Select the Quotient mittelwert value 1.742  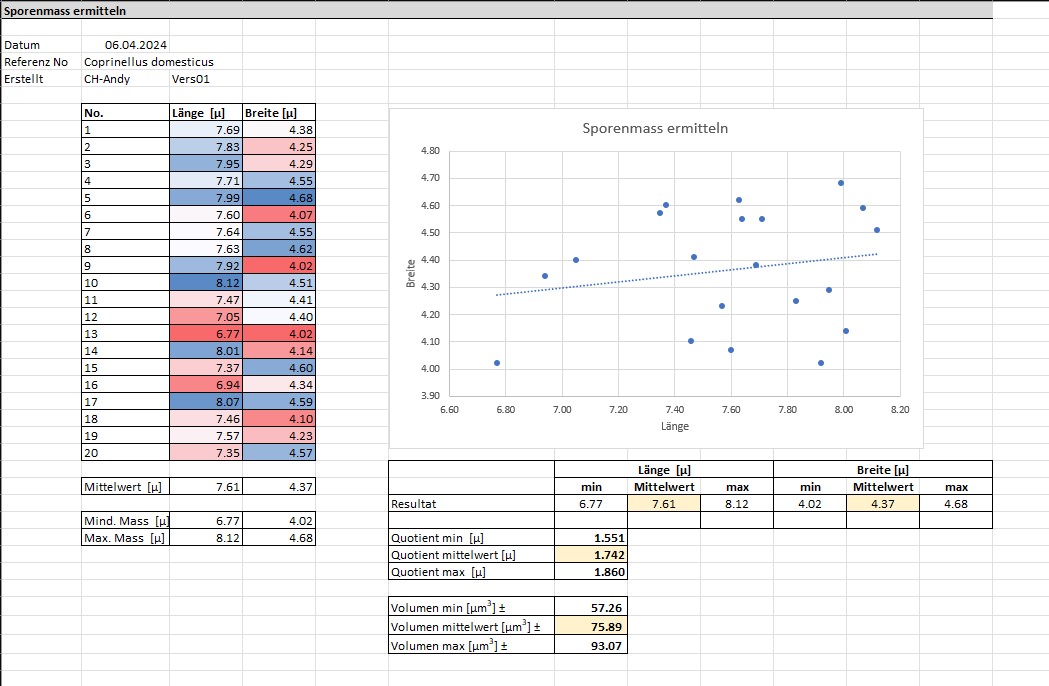point(592,554)
